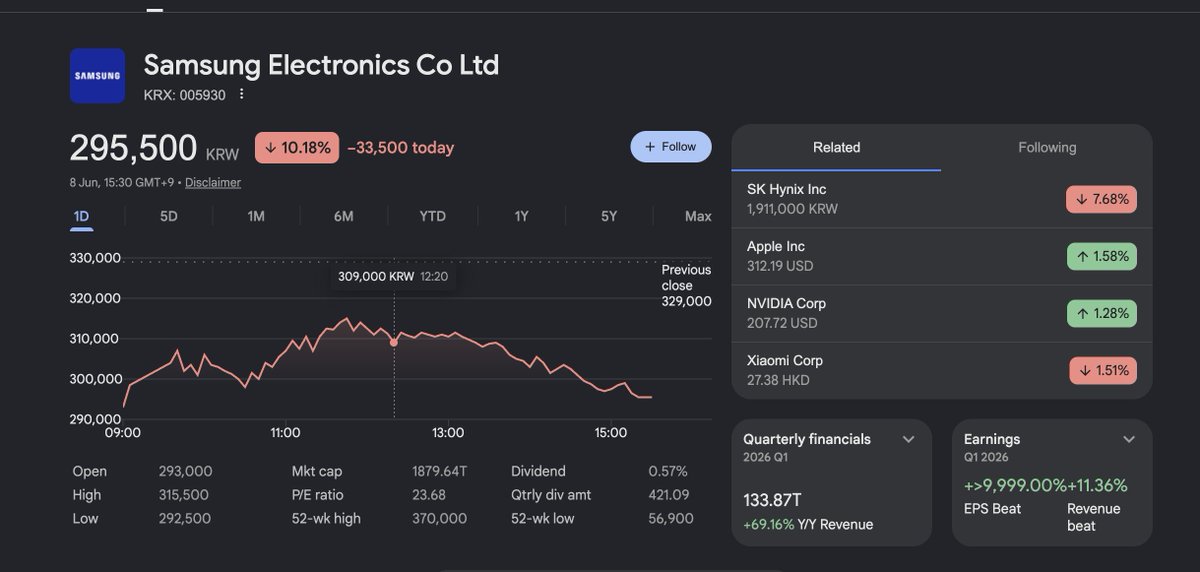Click the P/E ratio value 23.68
1200x572 pixels.
pos(428,495)
